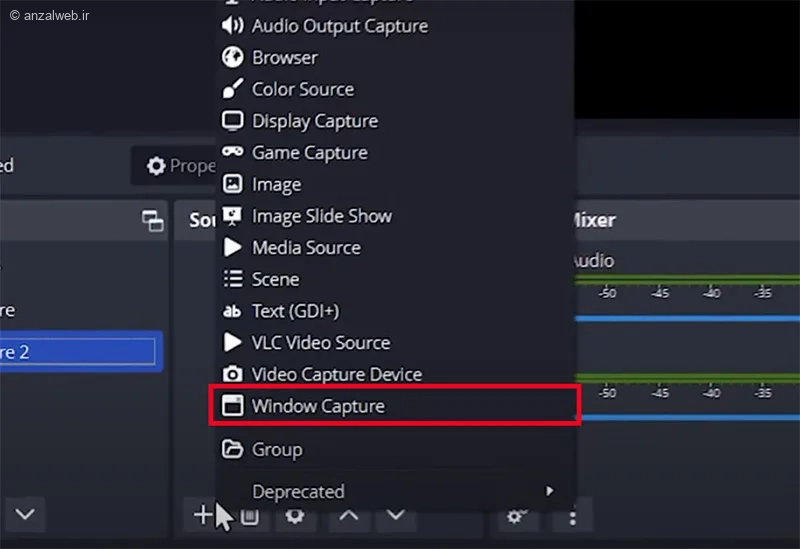Create a new source Group
This screenshot has height=549, width=800.
pyautogui.click(x=277, y=450)
